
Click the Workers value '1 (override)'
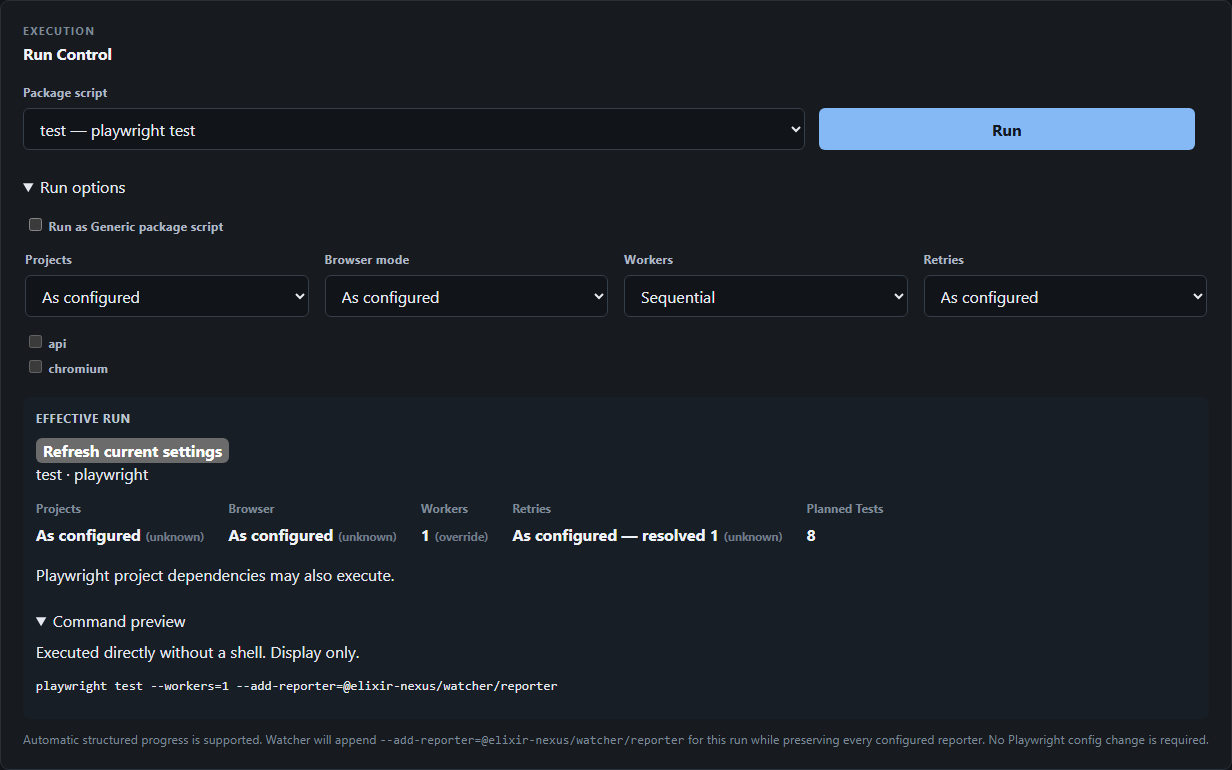tap(454, 536)
